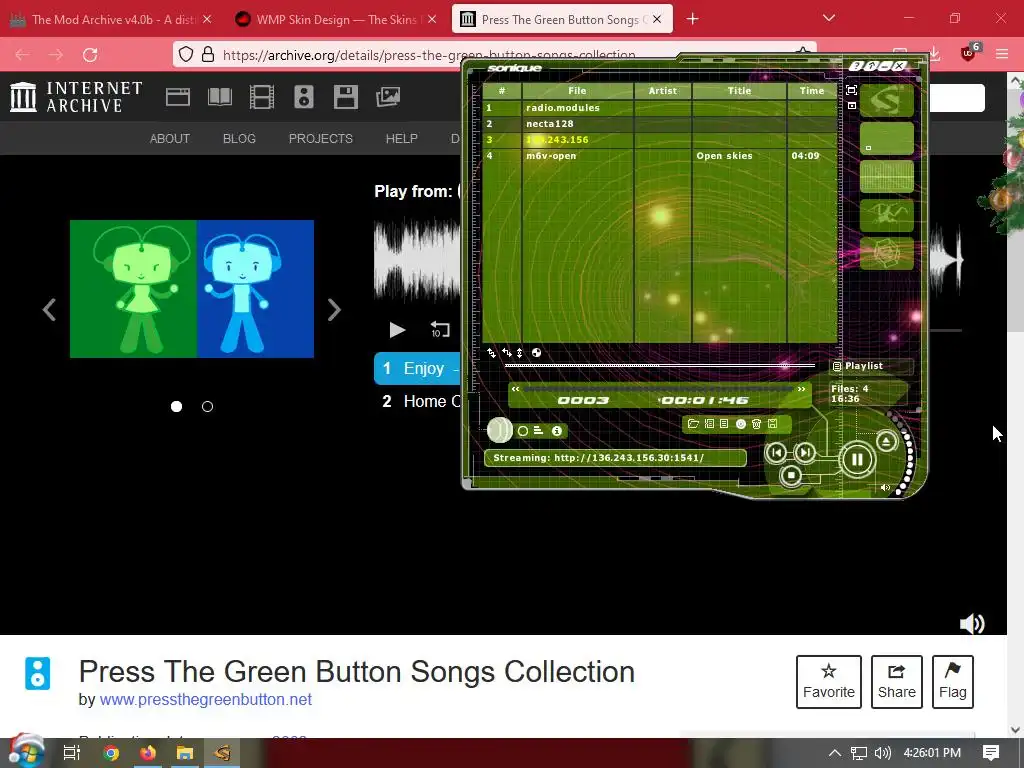Switch to The Mod Archive browser tab
Image resolution: width=1024 pixels, height=768 pixels.
pos(113,20)
